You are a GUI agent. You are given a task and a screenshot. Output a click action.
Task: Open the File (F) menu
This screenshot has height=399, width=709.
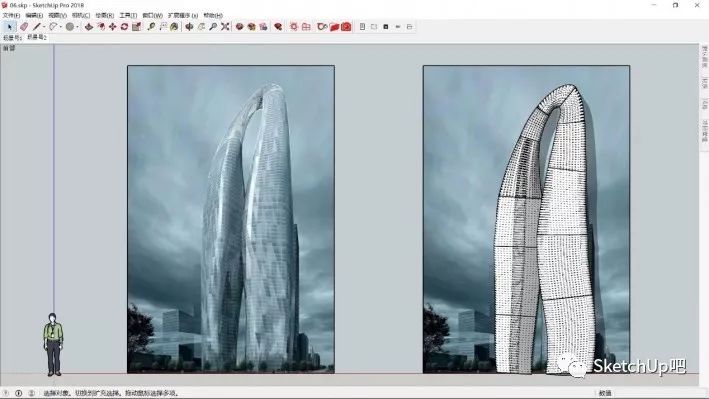(x=11, y=15)
